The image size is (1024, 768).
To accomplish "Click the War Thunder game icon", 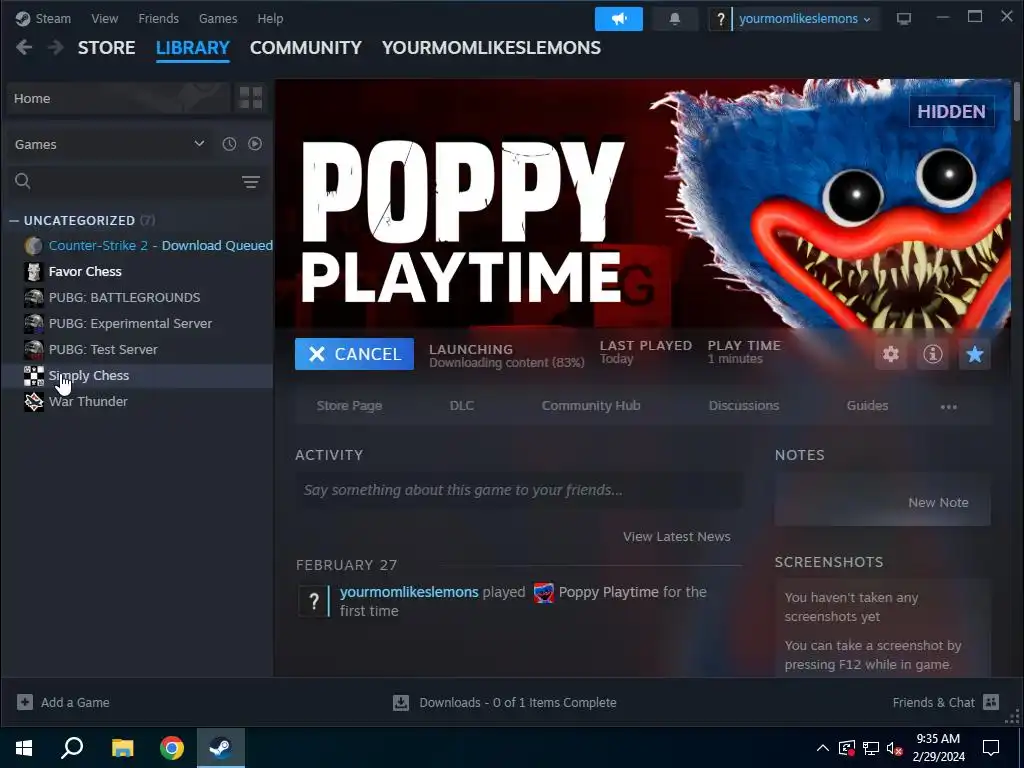I will pyautogui.click(x=33, y=402).
